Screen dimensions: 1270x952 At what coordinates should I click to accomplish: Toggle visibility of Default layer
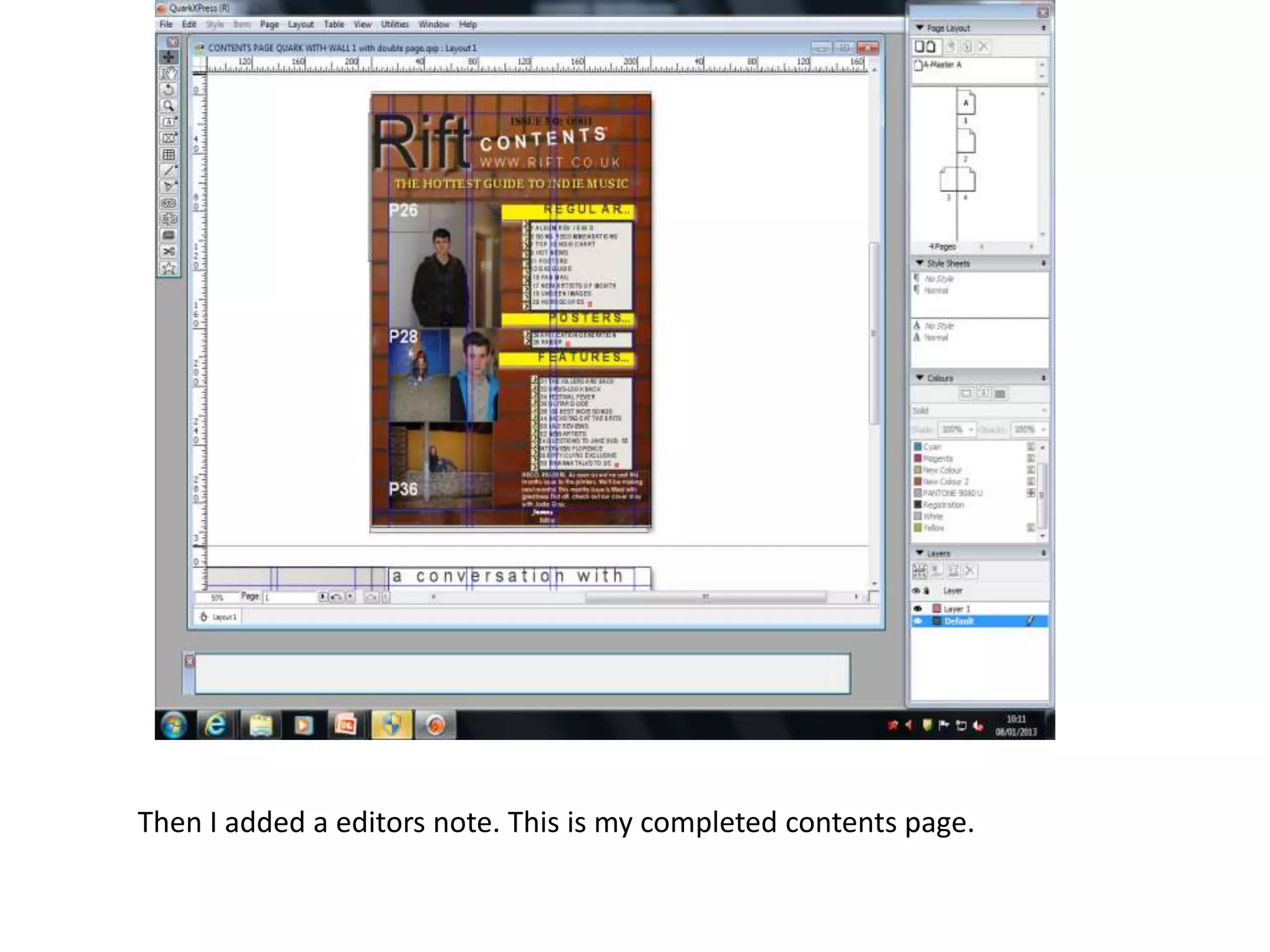(x=918, y=621)
